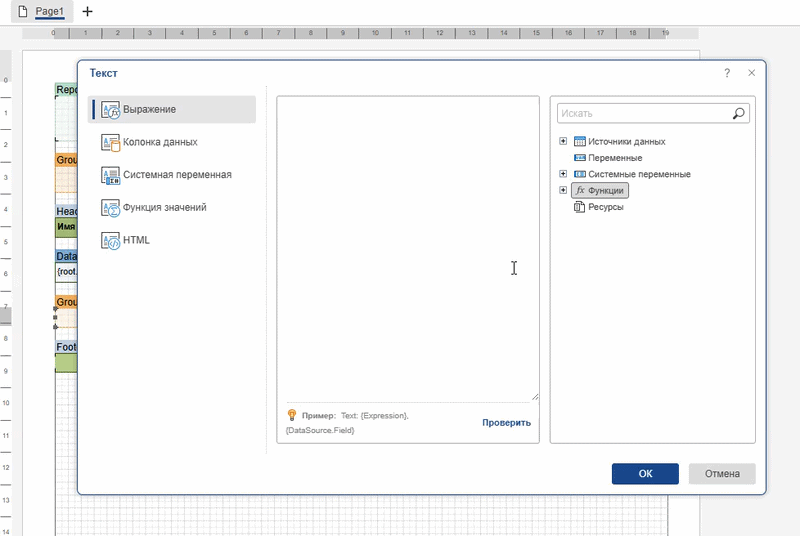Click the Колонка данных icon
800x536 pixels.
(x=110, y=143)
